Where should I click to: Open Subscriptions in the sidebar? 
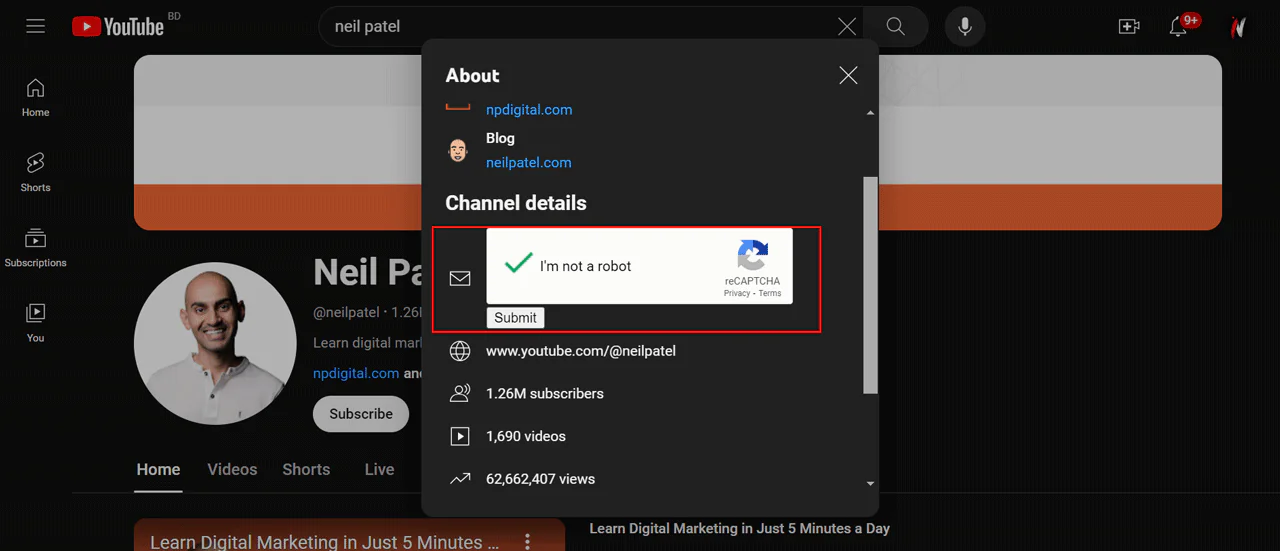(x=36, y=248)
